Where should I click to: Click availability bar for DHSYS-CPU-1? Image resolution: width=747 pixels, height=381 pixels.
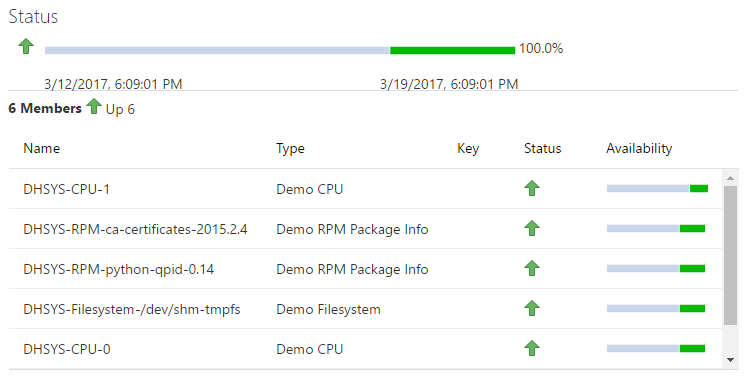coord(657,189)
